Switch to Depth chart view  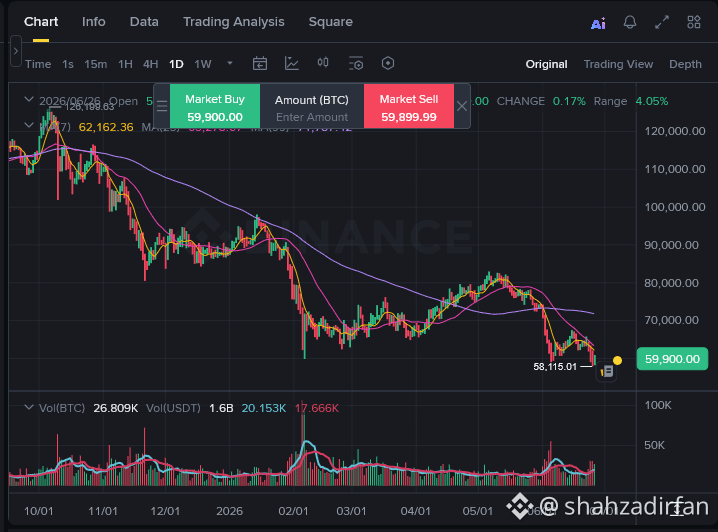685,64
